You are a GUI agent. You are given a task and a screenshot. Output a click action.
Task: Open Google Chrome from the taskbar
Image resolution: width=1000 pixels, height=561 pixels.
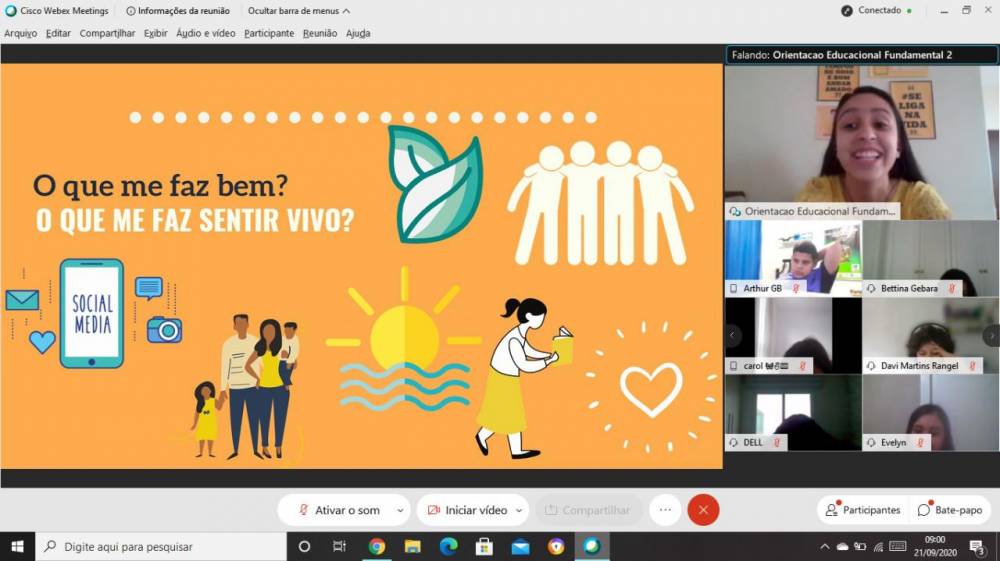(x=377, y=547)
